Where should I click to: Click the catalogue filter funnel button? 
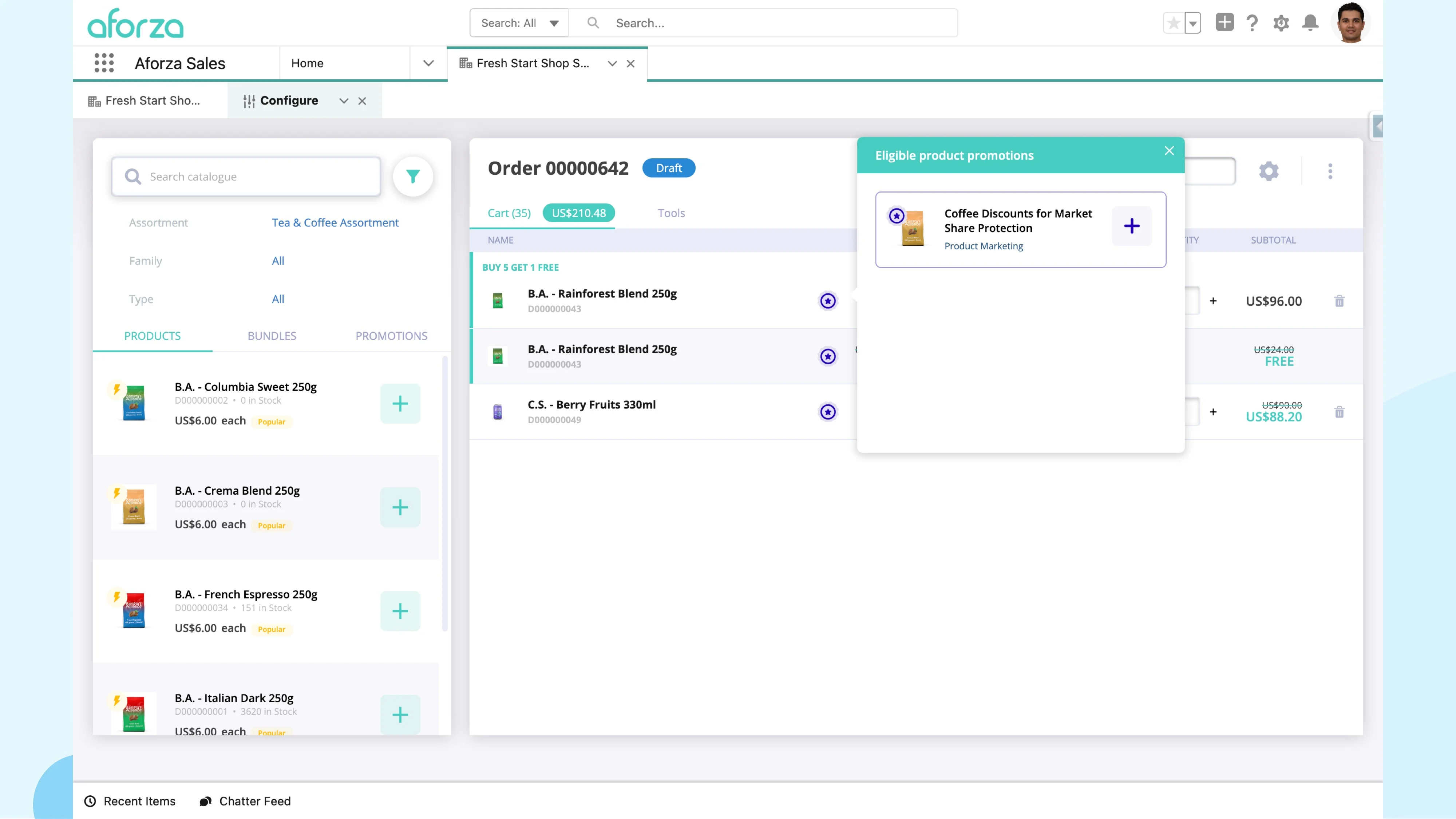pyautogui.click(x=413, y=176)
